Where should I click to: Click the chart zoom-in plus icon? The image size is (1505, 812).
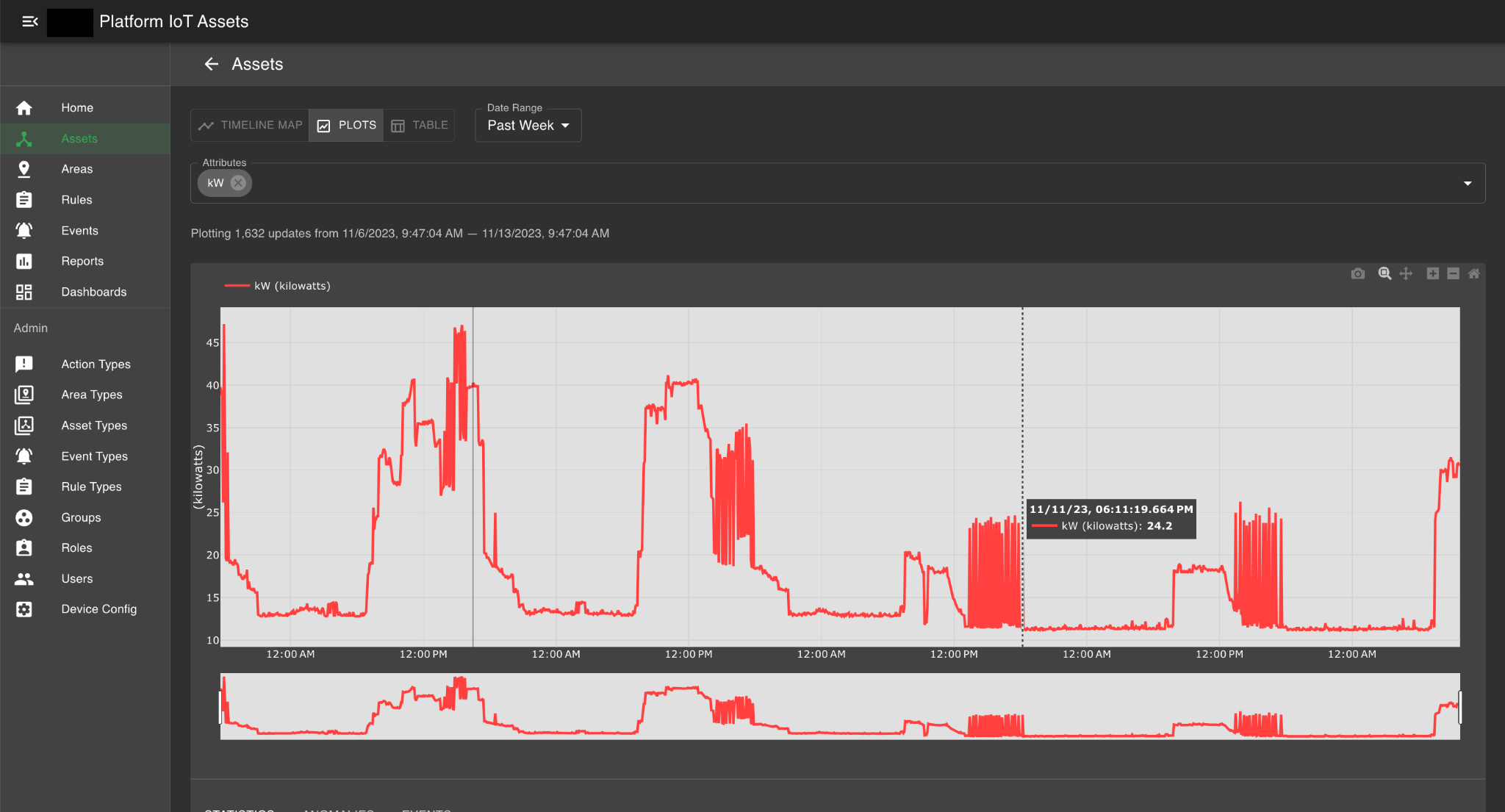1432,273
